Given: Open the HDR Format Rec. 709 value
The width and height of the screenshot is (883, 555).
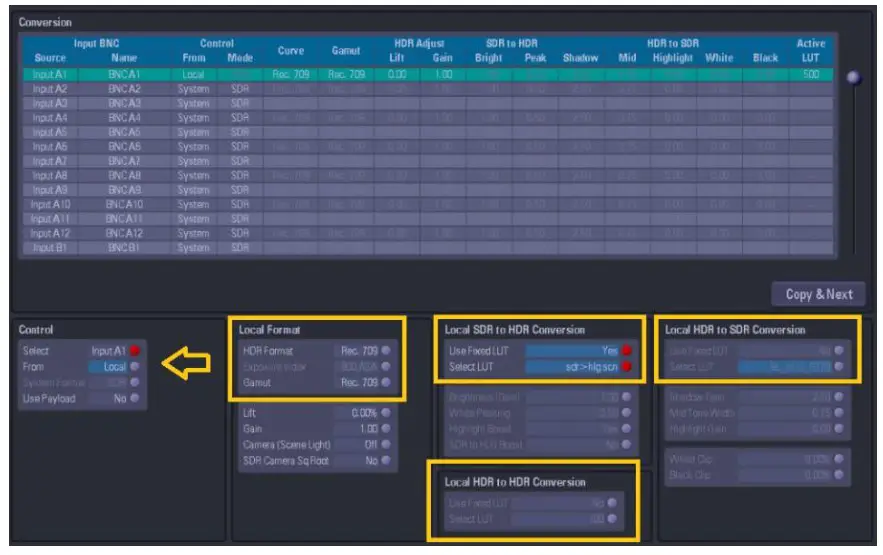Looking at the screenshot, I should click(356, 351).
